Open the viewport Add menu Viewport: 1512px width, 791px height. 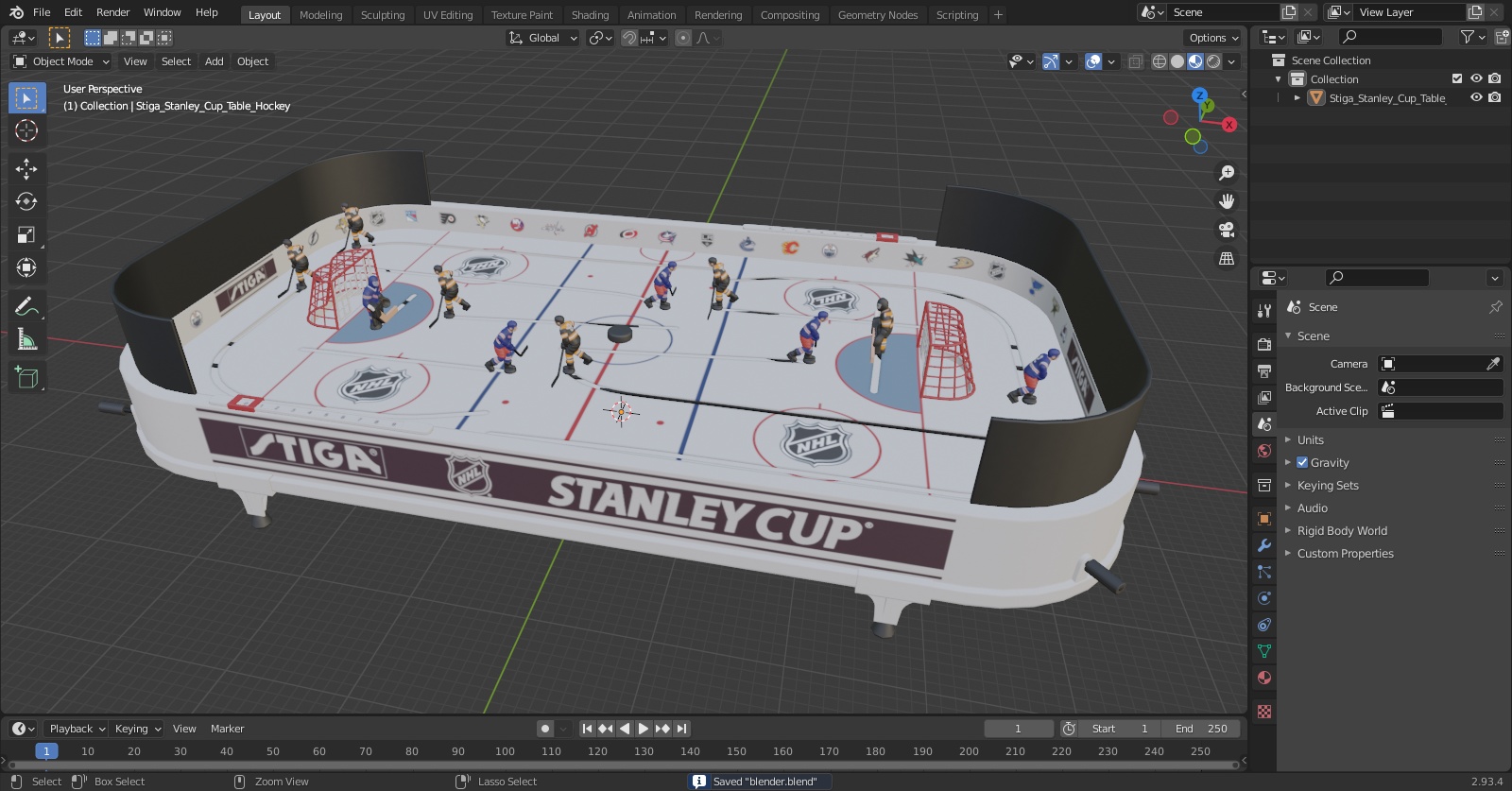point(215,61)
